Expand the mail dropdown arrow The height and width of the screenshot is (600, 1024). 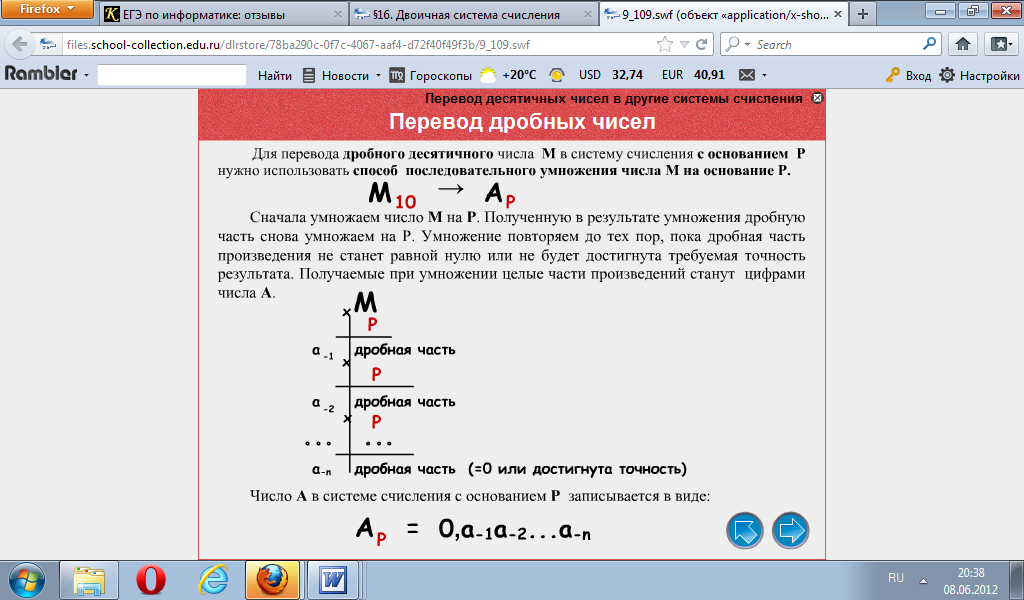pyautogui.click(x=764, y=76)
